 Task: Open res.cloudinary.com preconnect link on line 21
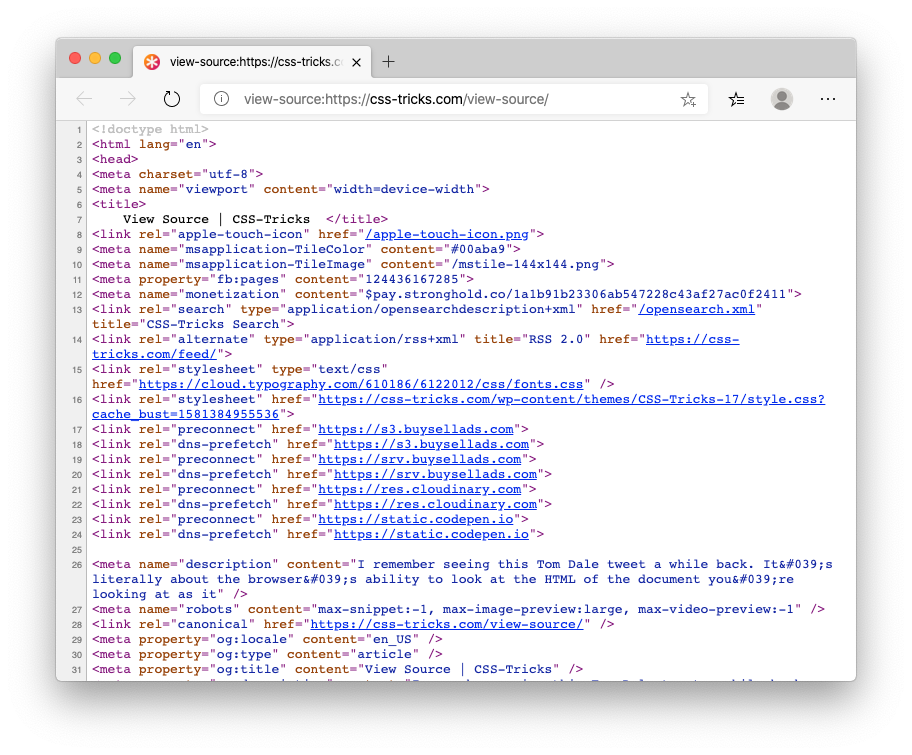(x=419, y=490)
